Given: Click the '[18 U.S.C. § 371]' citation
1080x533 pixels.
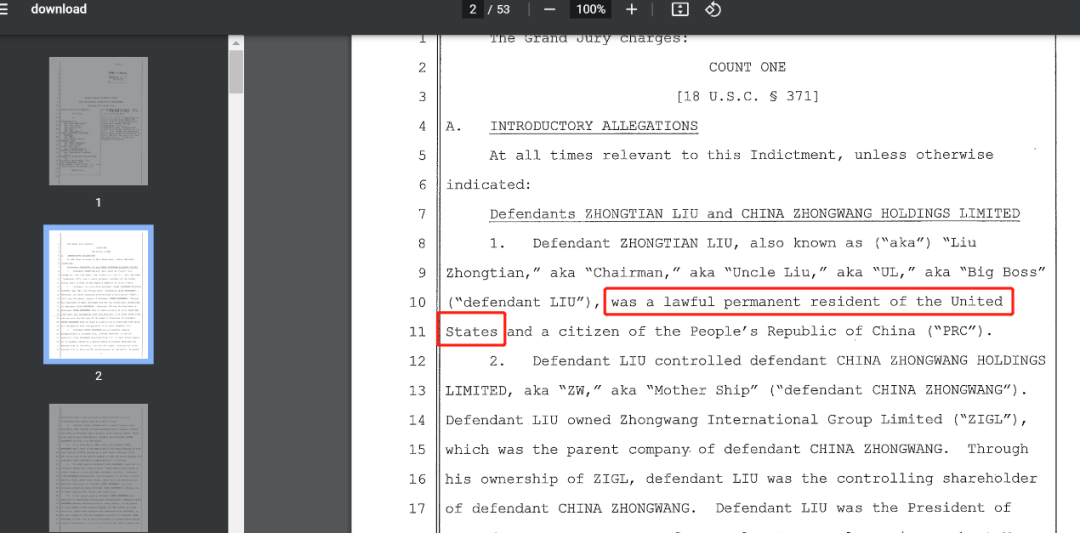Looking at the screenshot, I should (x=747, y=97).
